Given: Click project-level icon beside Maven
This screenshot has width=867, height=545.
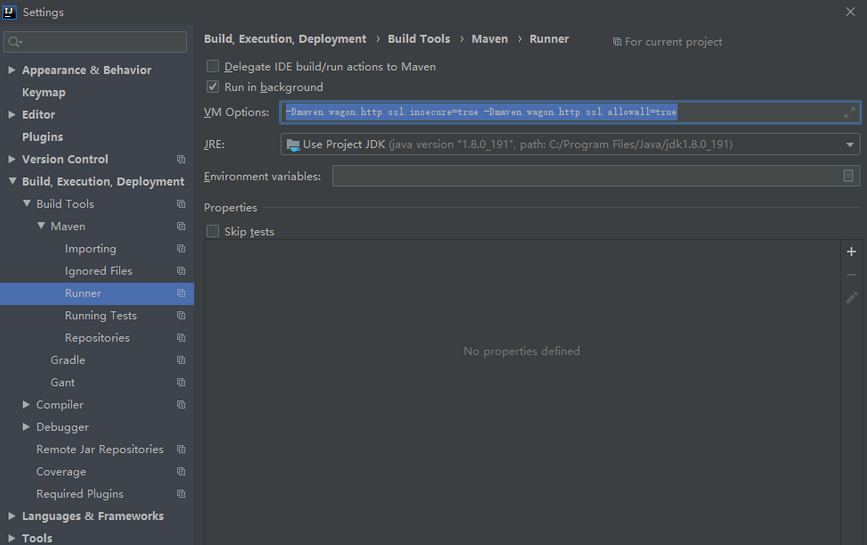Looking at the screenshot, I should 181,226.
